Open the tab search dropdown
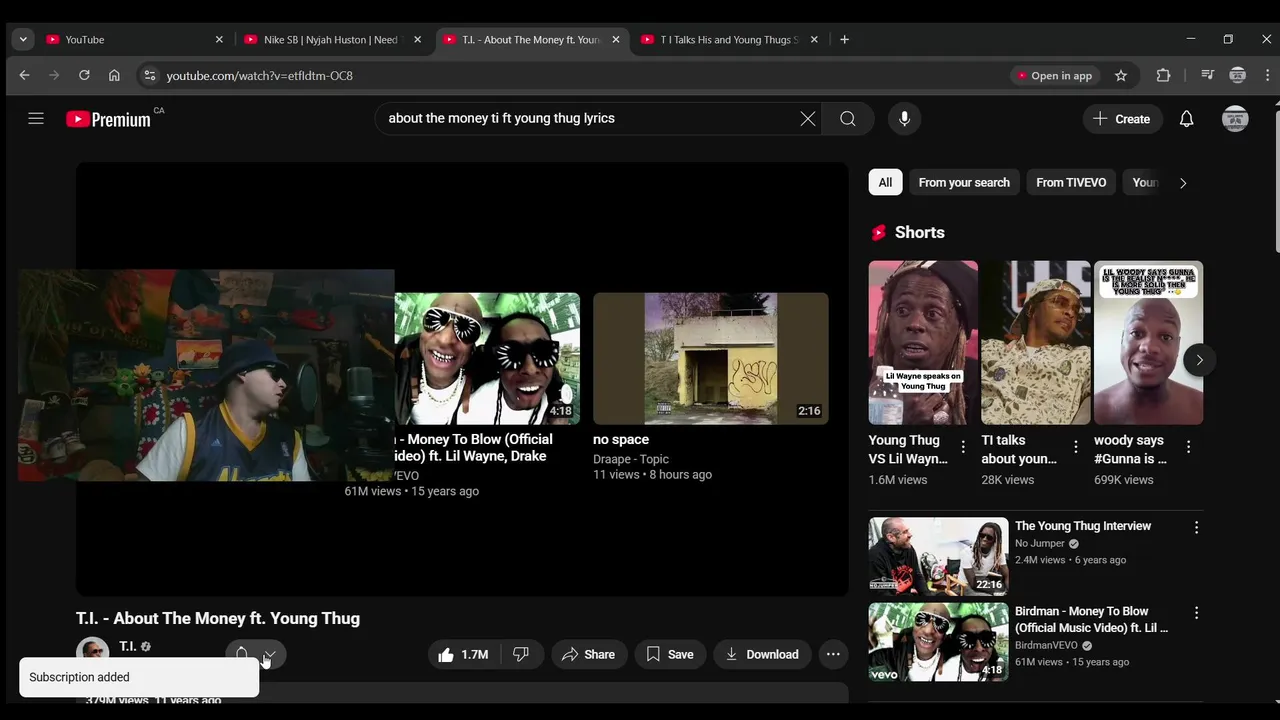Screen dimensions: 1280x720 pos(22,40)
